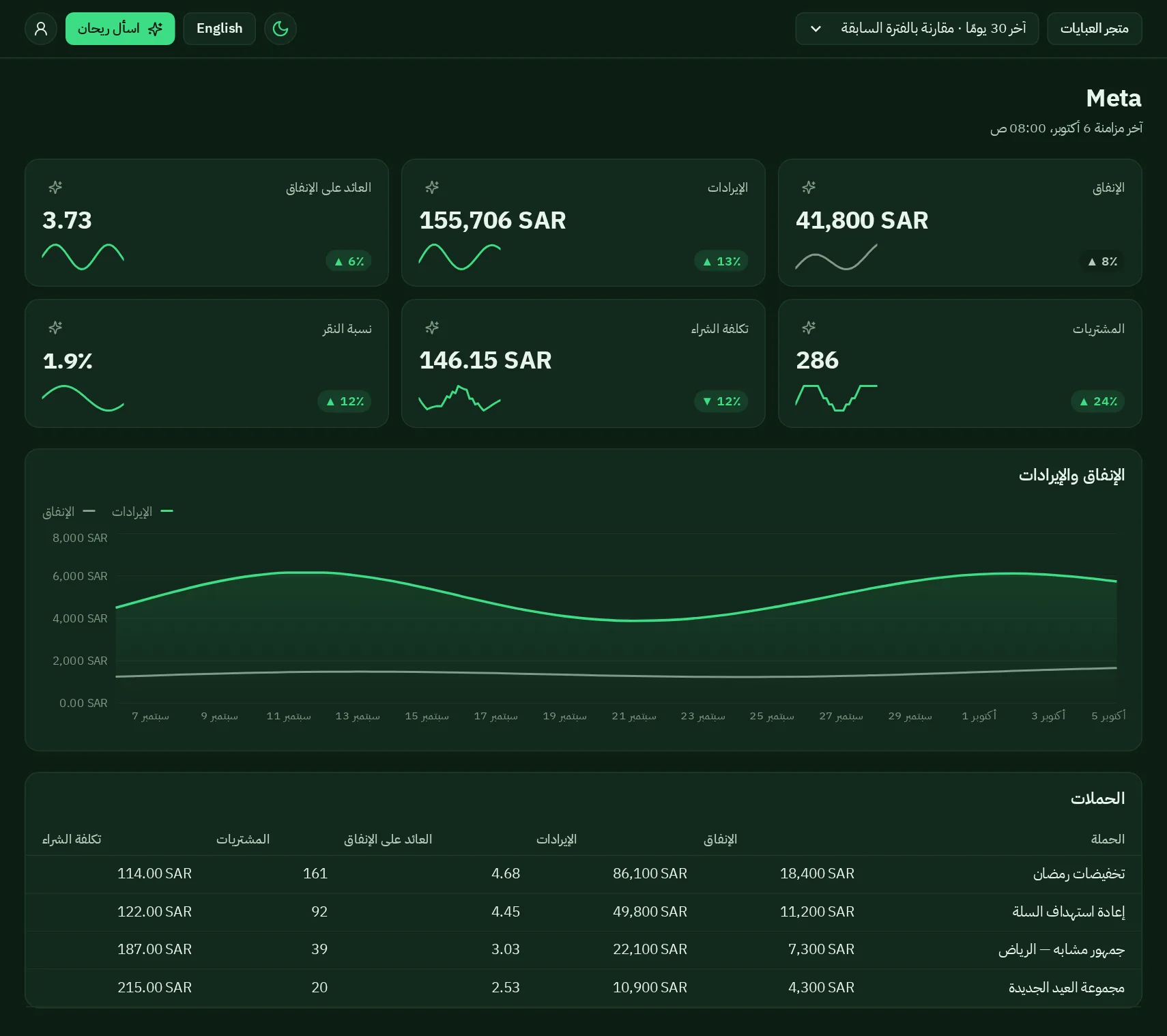Switch language to English
Image resolution: width=1167 pixels, height=1036 pixels.
click(x=219, y=29)
